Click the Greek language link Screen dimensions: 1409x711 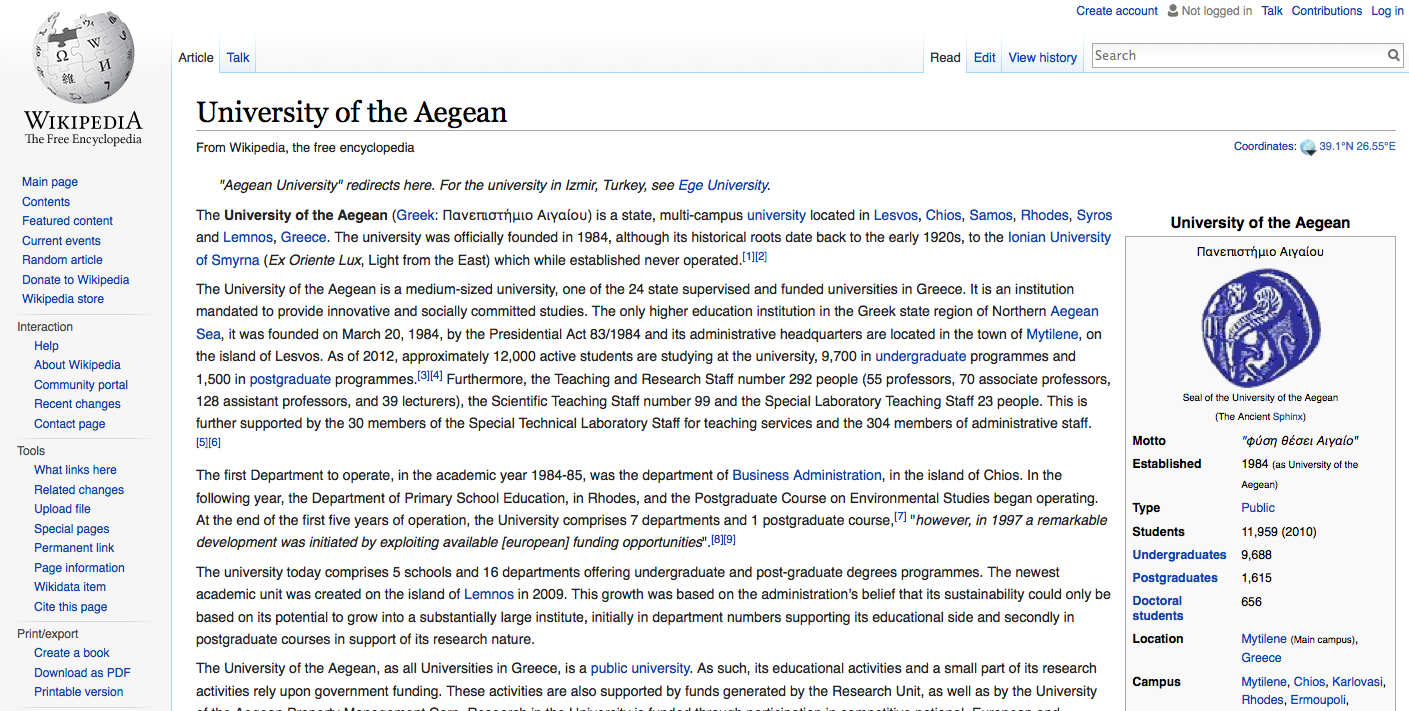tap(416, 215)
